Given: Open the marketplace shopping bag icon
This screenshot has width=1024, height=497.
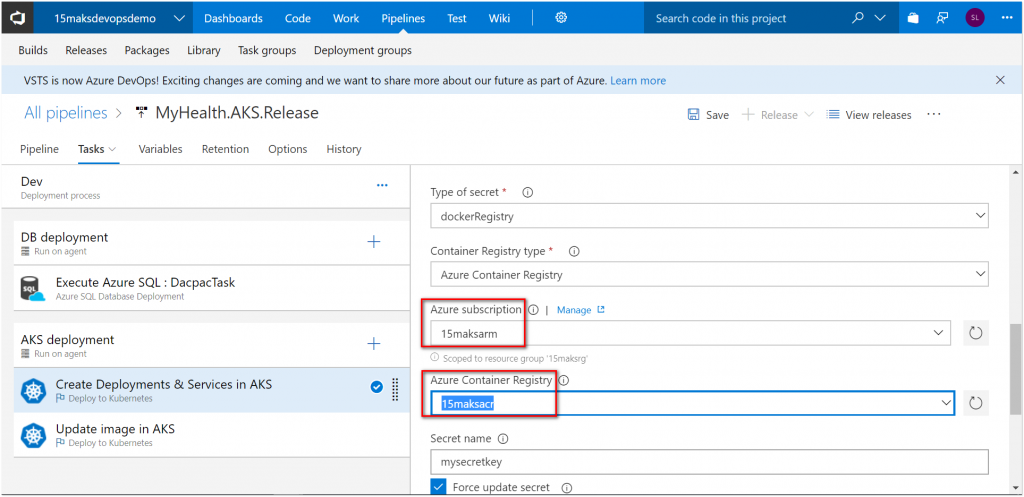Looking at the screenshot, I should 913,18.
